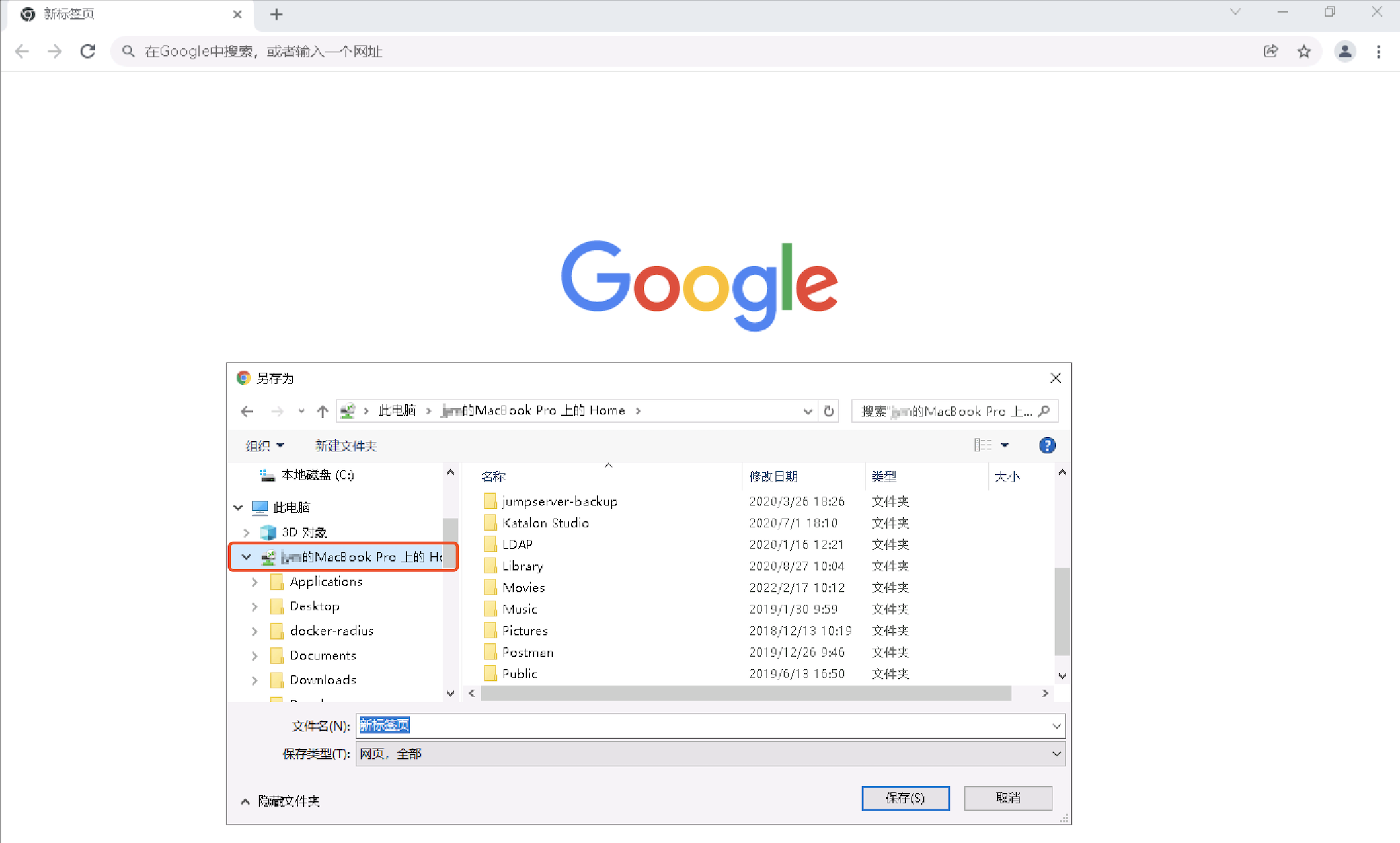Click 新建文件夹 in toolbar
Image resolution: width=1400 pixels, height=843 pixels.
coord(346,446)
